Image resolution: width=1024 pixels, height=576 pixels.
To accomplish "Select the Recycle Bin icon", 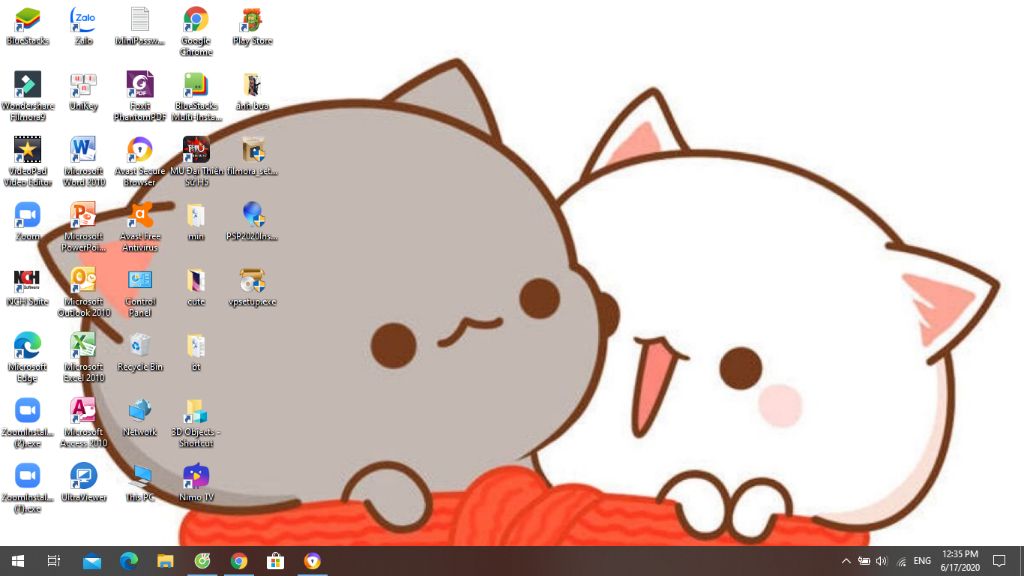I will click(140, 353).
